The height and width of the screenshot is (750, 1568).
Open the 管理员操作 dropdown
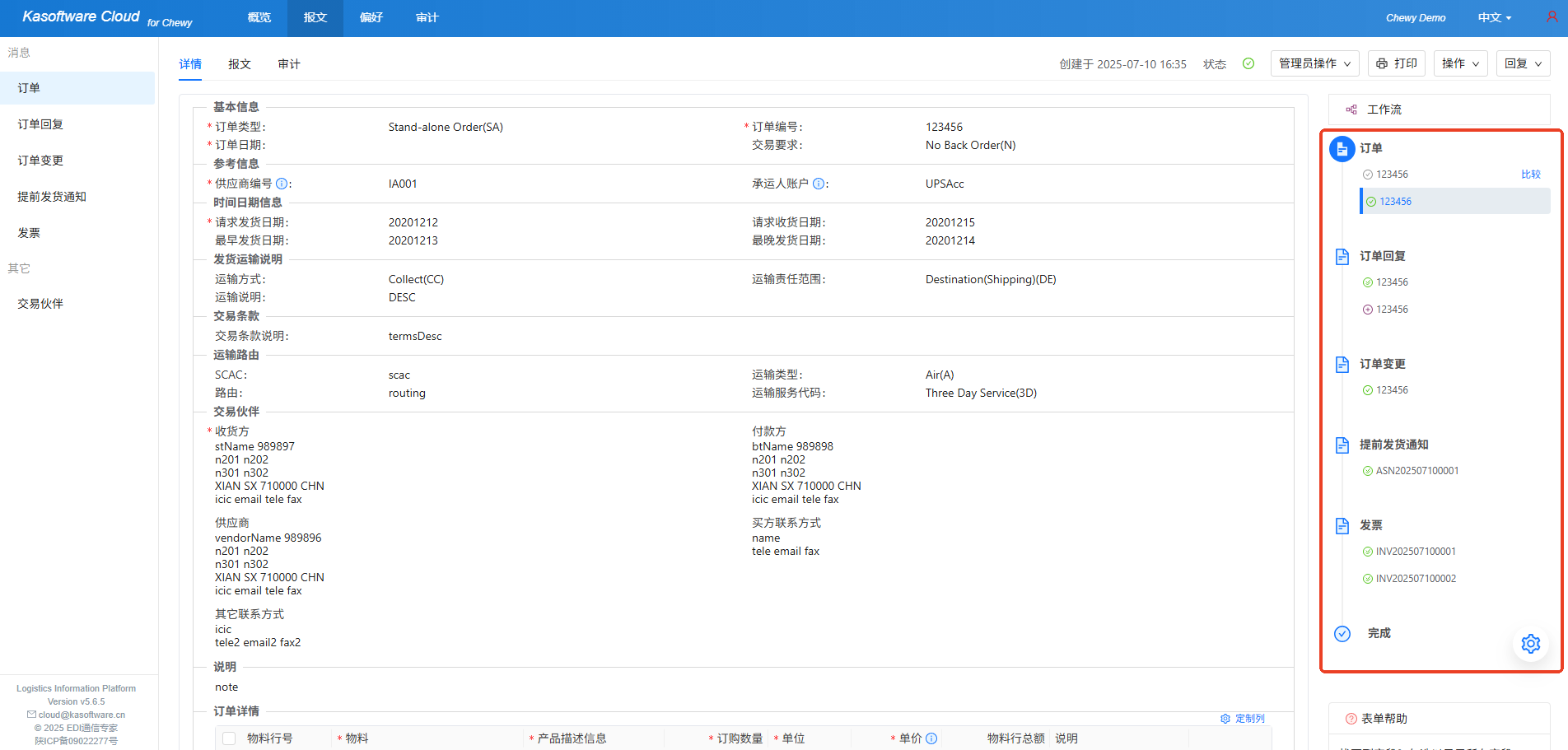click(x=1314, y=63)
